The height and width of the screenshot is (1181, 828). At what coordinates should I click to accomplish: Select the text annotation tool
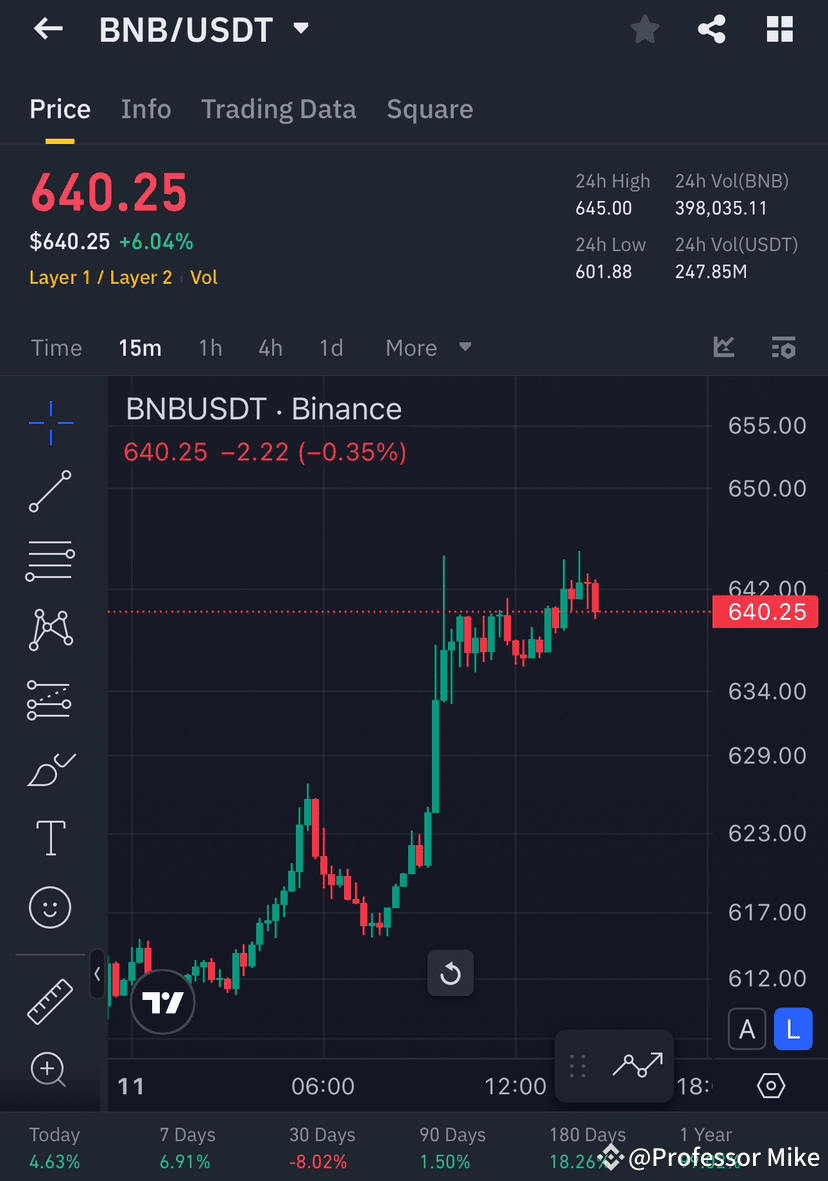[x=50, y=838]
